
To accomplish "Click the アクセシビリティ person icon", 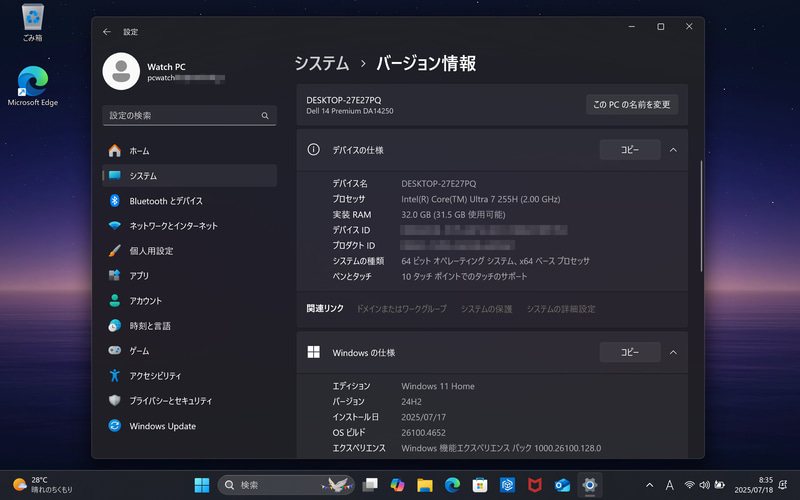I will click(x=115, y=376).
